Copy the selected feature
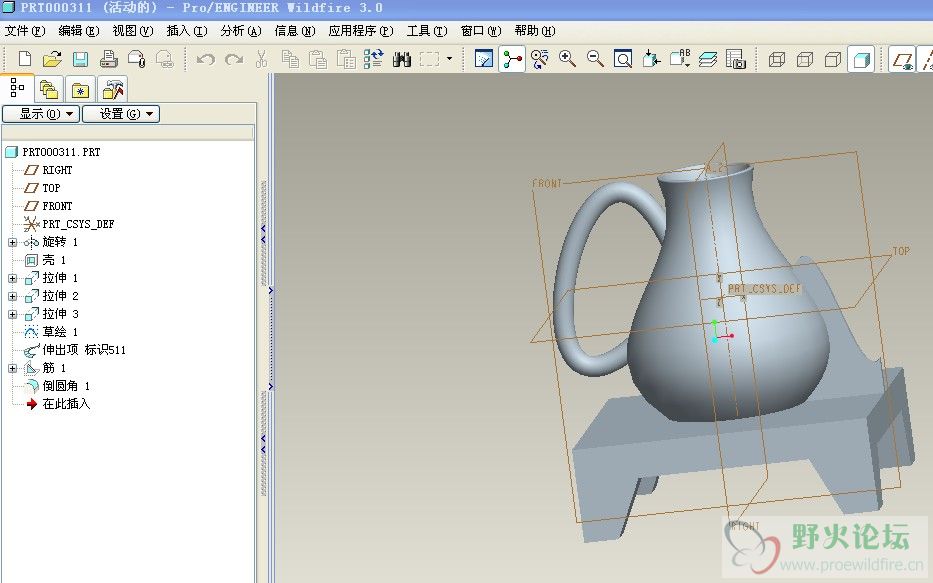 click(290, 59)
